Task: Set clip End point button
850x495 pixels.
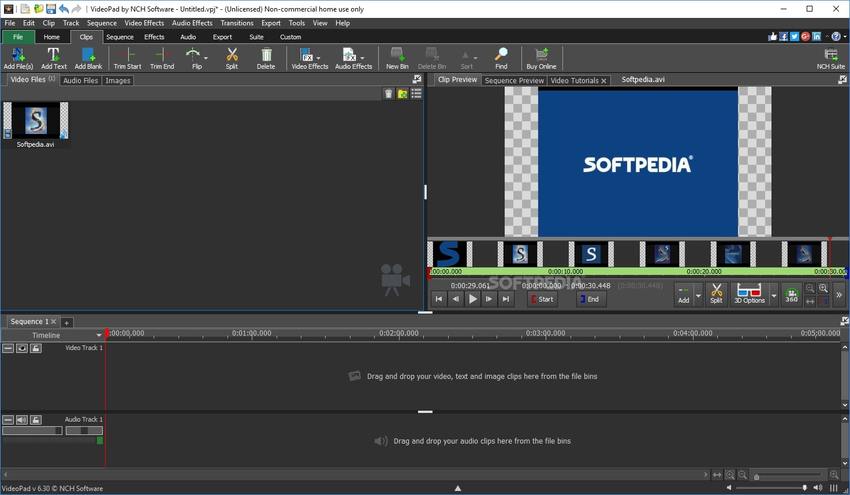Action: [591, 299]
